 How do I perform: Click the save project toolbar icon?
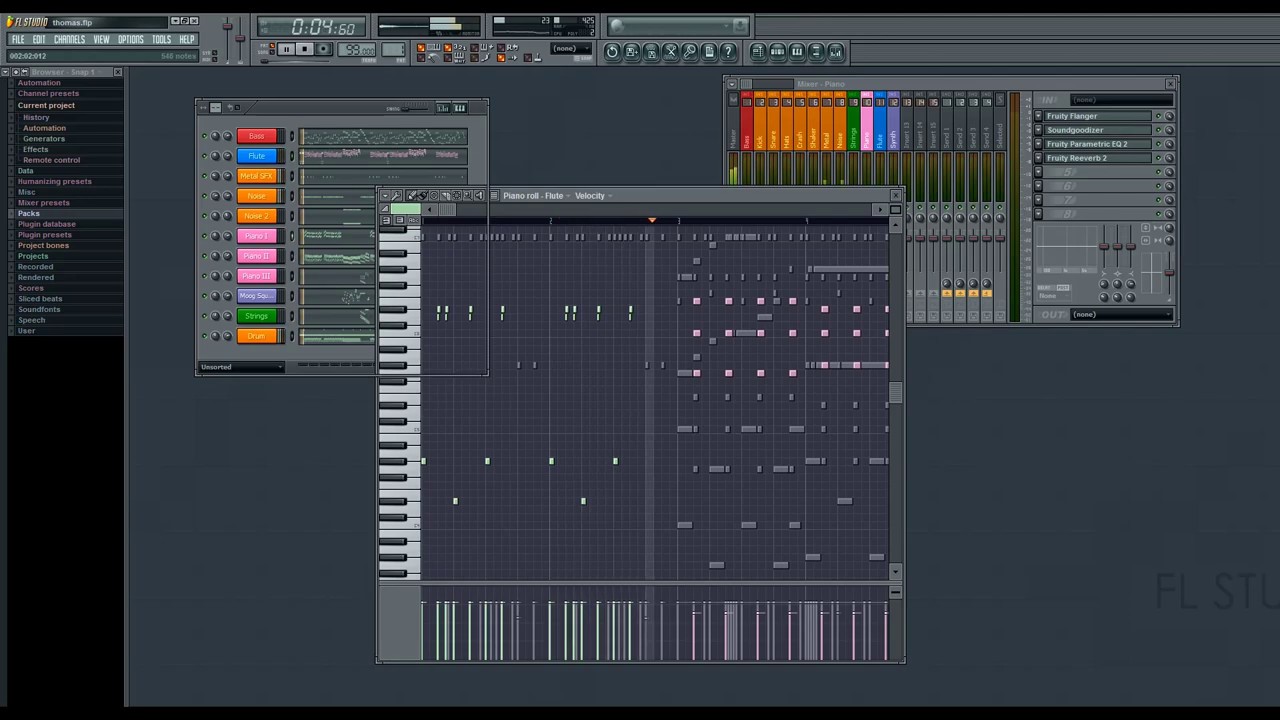pos(651,51)
